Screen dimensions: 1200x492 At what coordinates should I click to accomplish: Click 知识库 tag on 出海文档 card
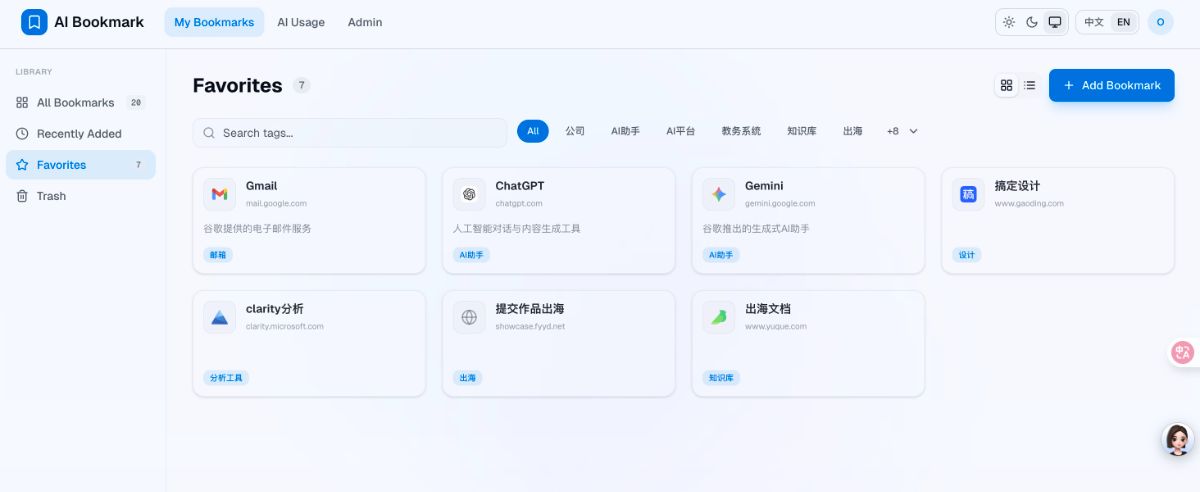click(721, 378)
